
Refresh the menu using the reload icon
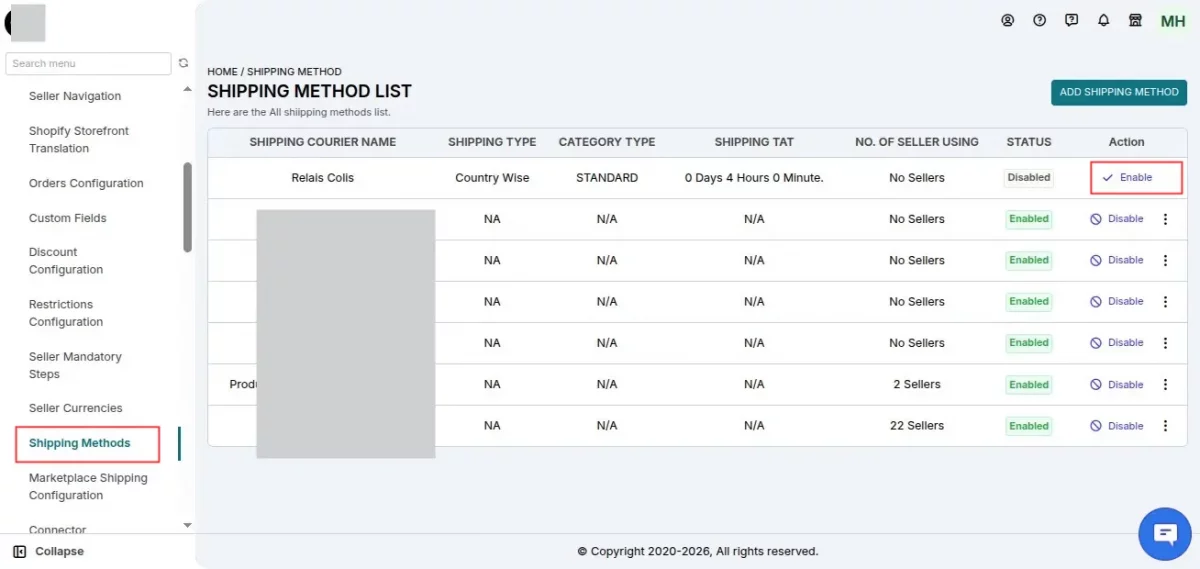183,63
